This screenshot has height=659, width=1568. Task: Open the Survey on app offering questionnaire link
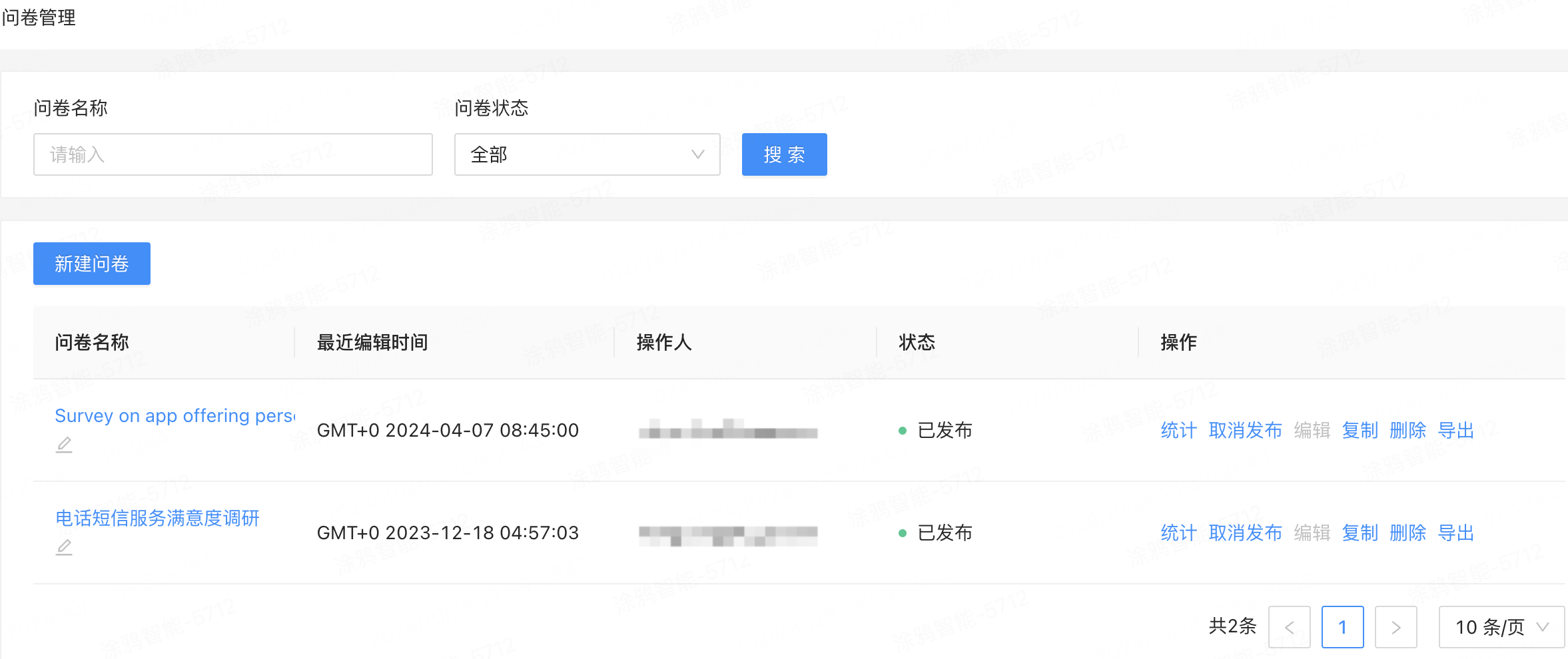point(175,415)
